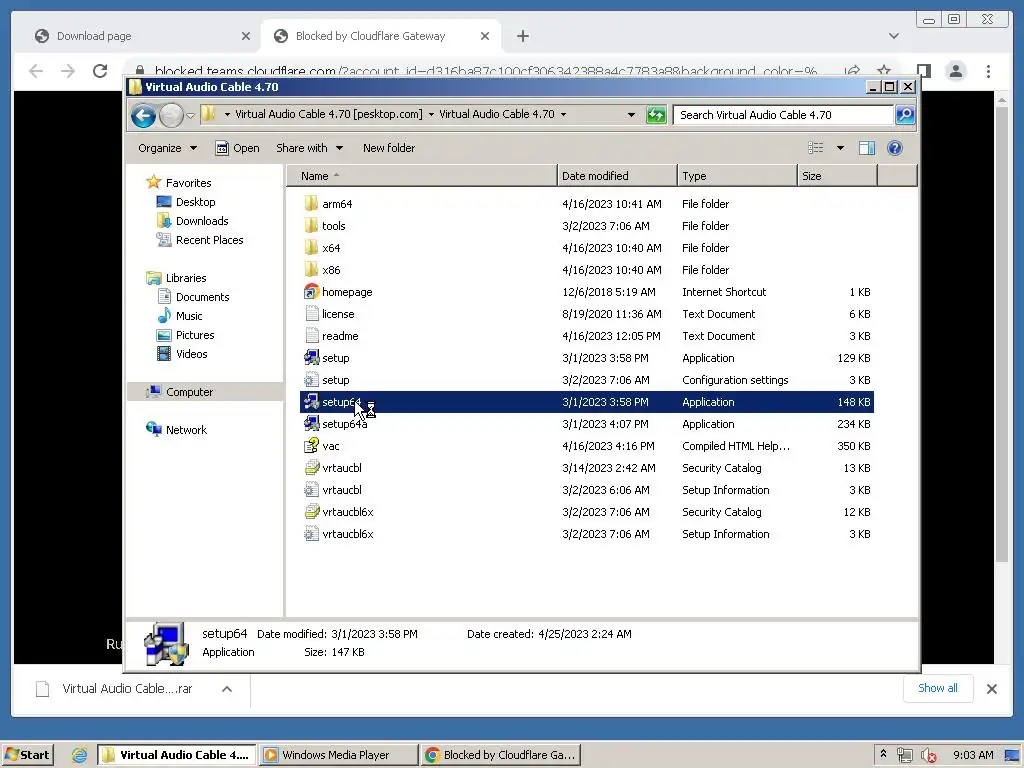Sort by Size column header

point(837,176)
